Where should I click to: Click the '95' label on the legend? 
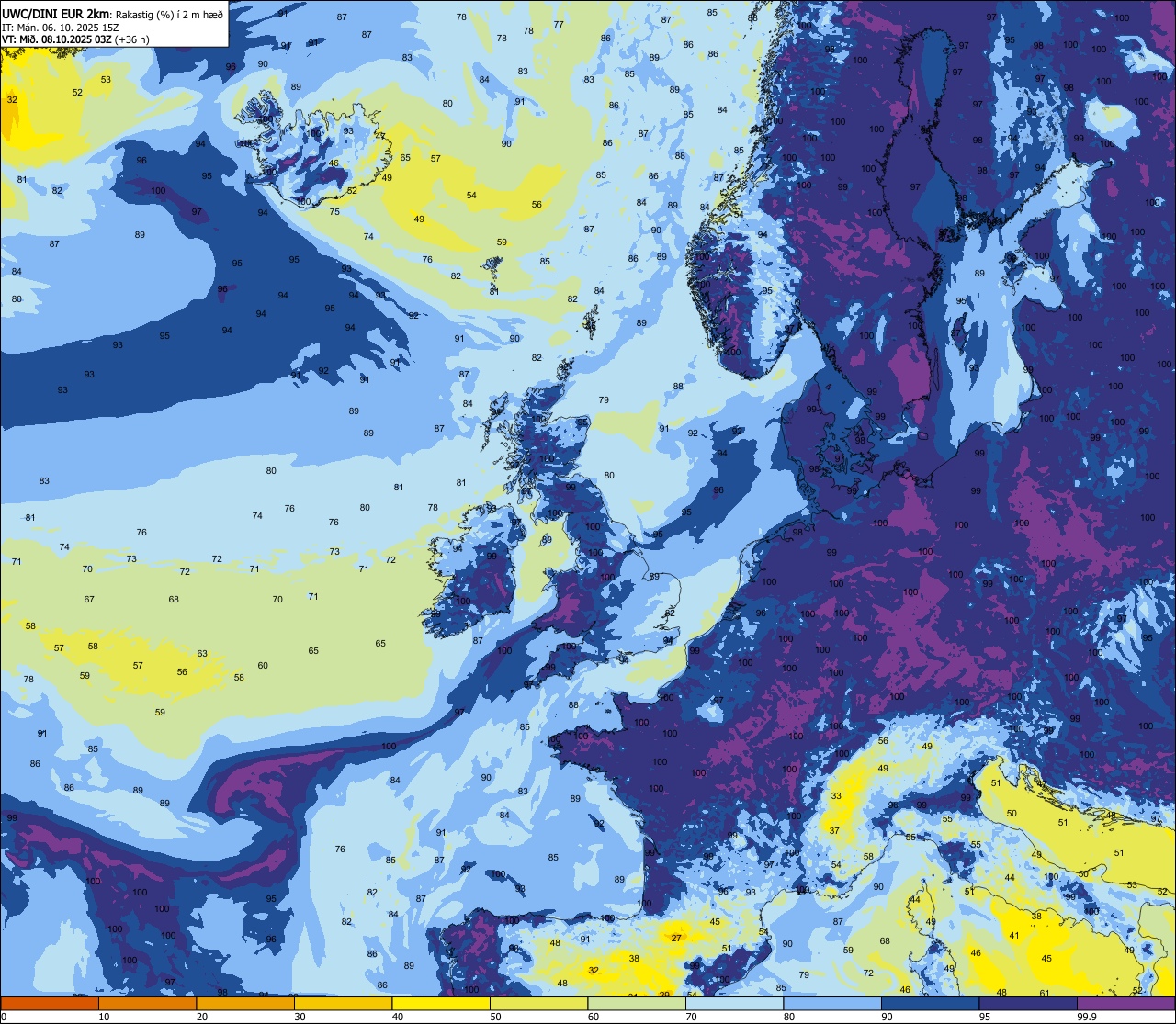985,1017
